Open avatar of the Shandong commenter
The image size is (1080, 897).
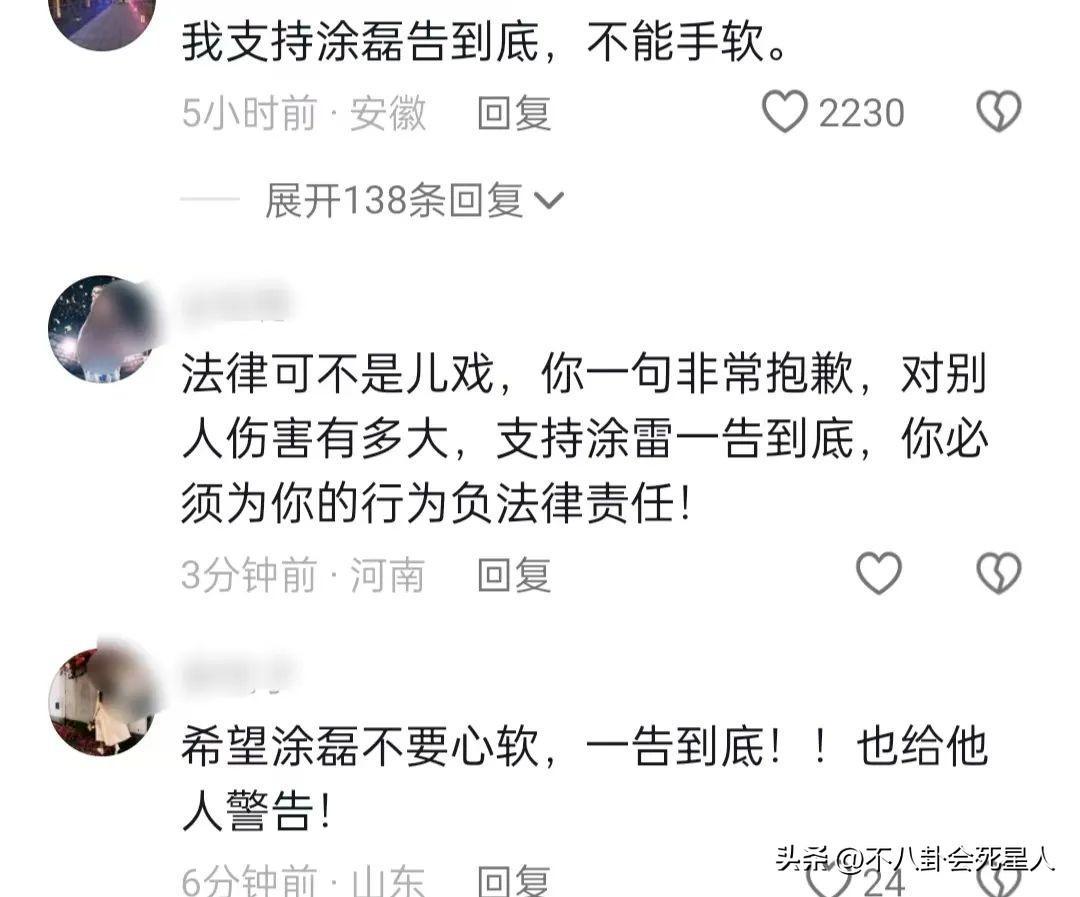[x=103, y=701]
